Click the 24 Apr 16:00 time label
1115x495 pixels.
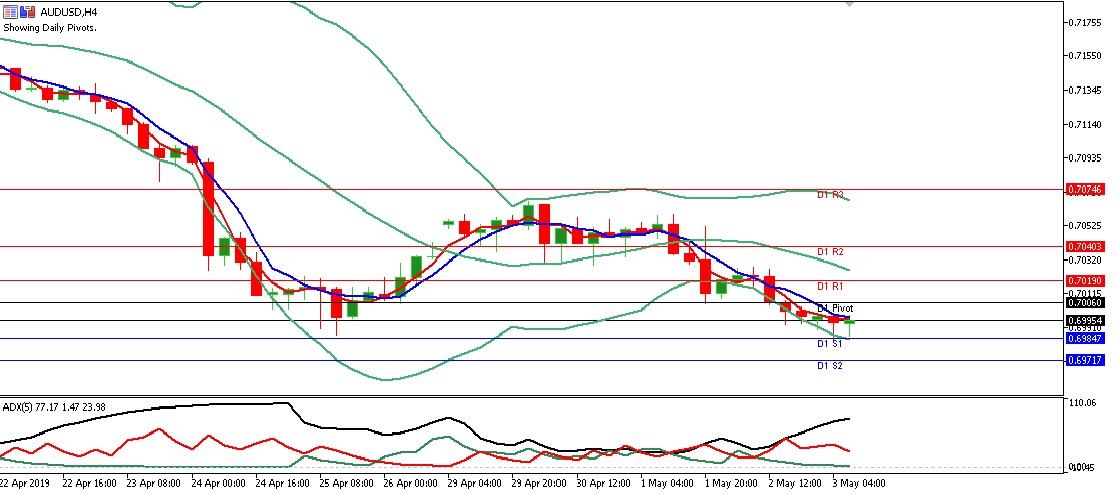pyautogui.click(x=282, y=484)
